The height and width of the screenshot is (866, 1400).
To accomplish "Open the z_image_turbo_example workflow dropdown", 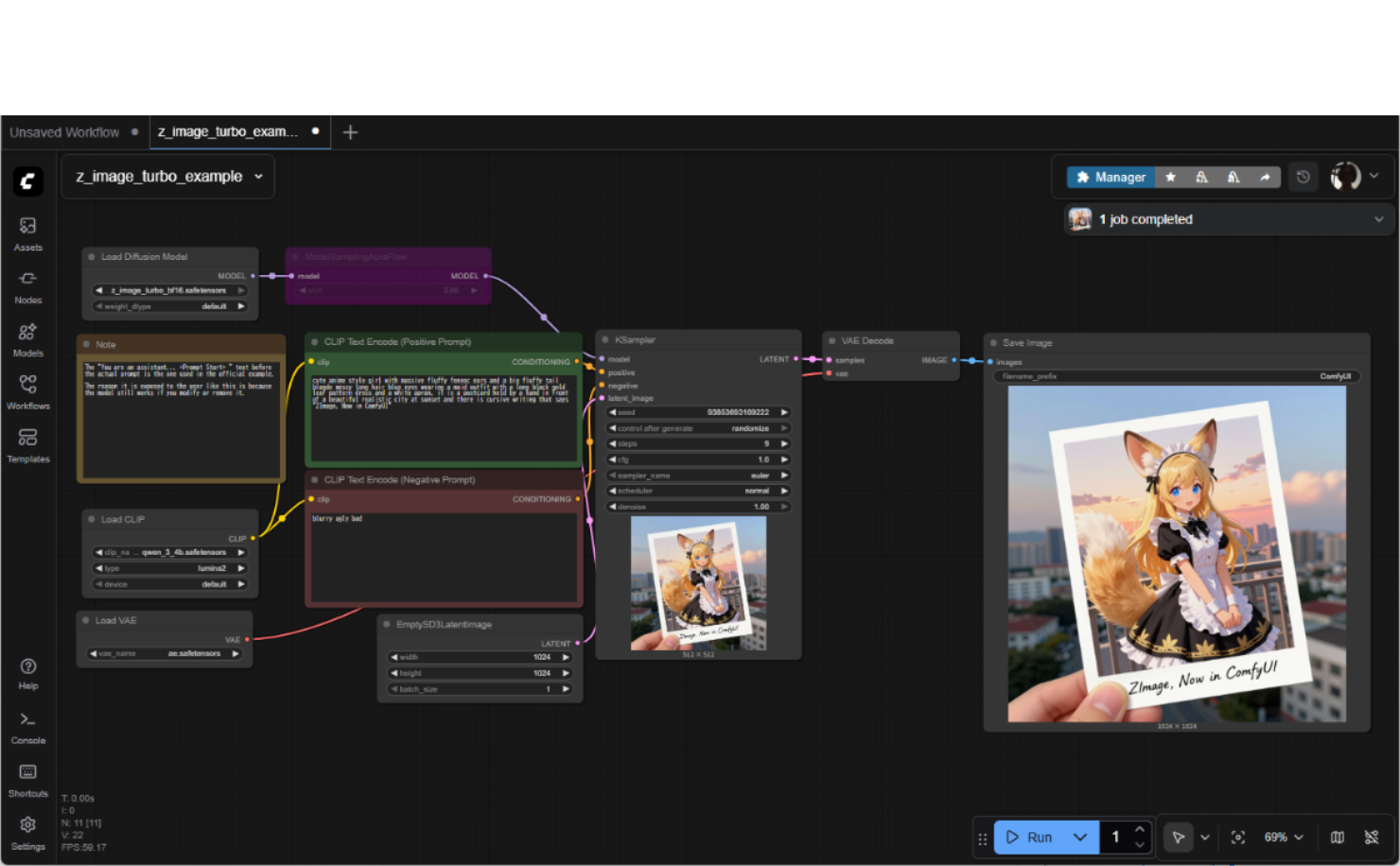I will coord(168,177).
